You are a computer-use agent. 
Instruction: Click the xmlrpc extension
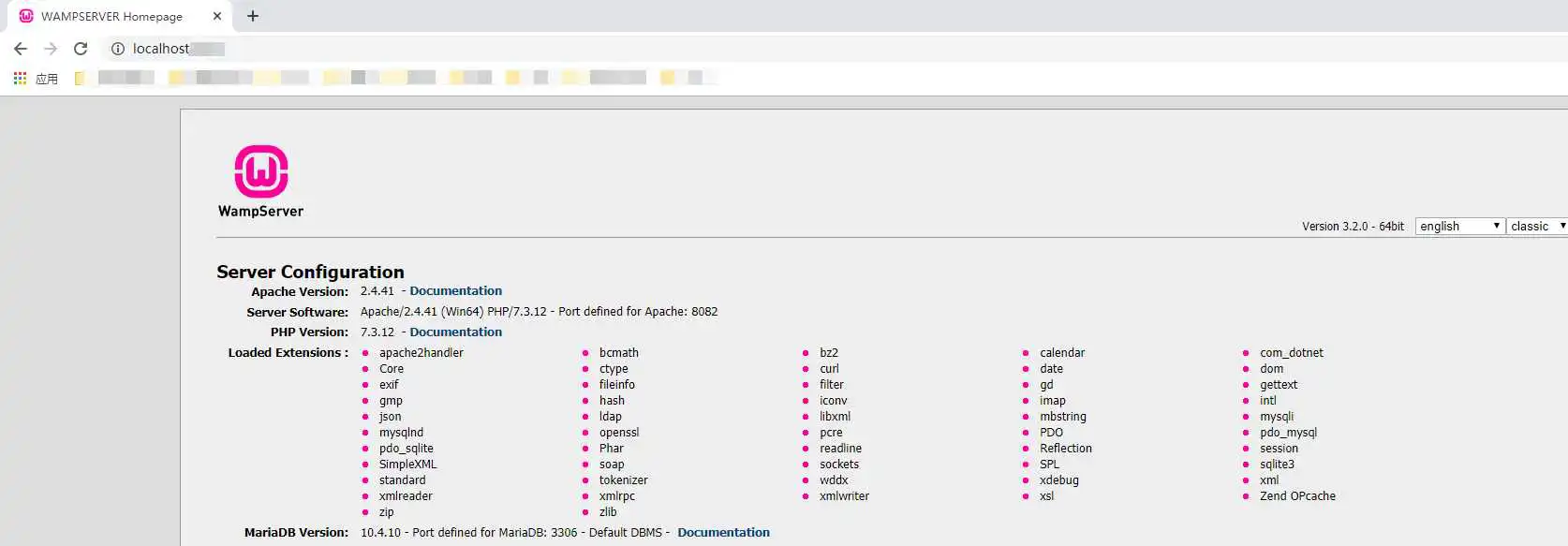[x=617, y=496]
